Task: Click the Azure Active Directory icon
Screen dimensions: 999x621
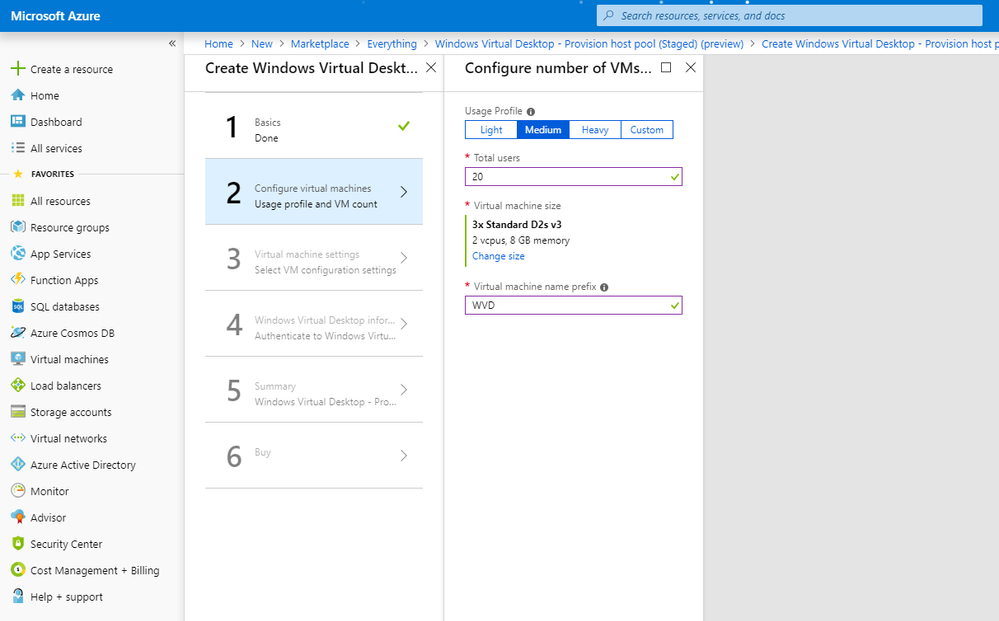Action: [18, 464]
